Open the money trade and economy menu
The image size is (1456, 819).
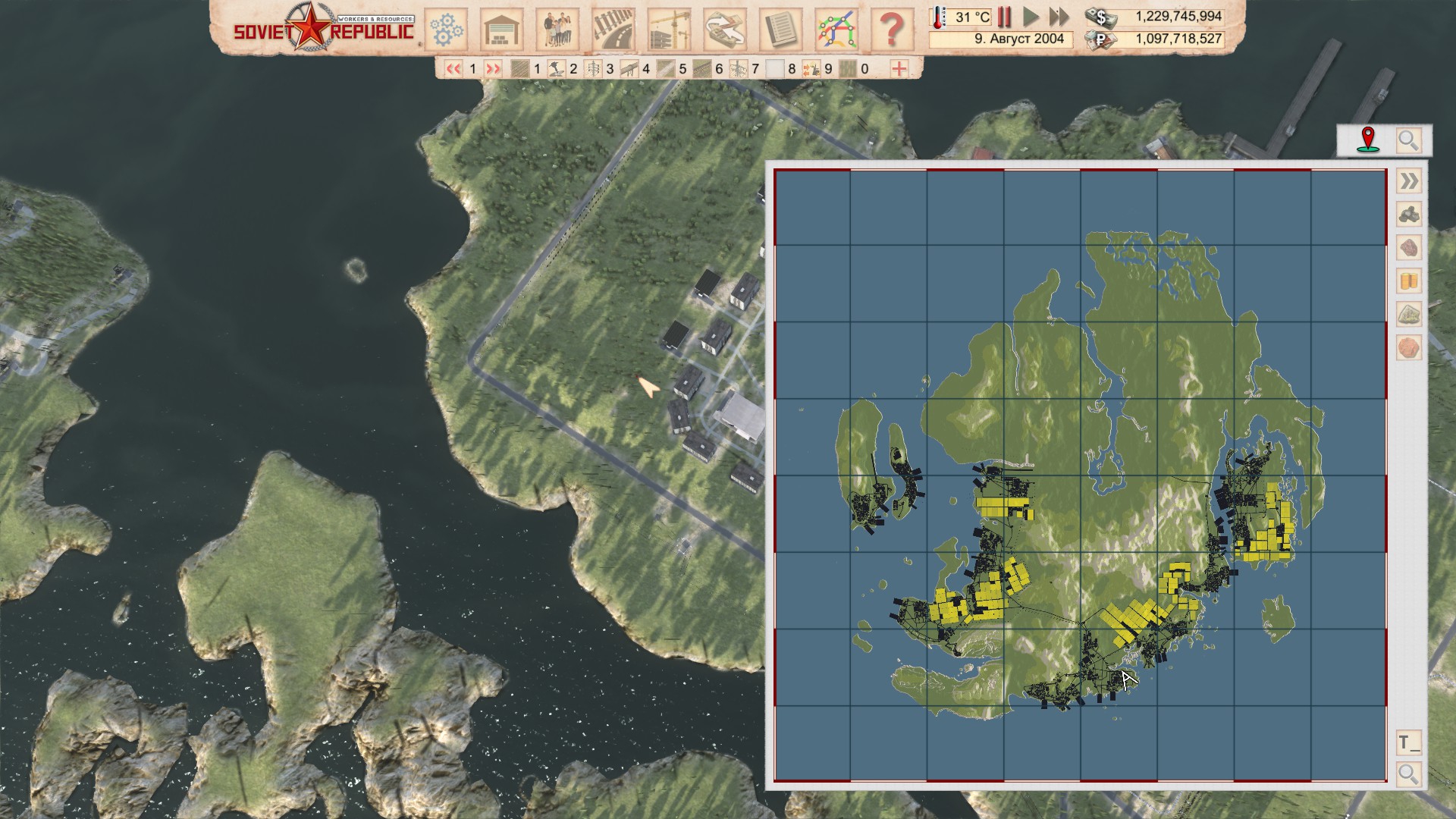(x=725, y=30)
